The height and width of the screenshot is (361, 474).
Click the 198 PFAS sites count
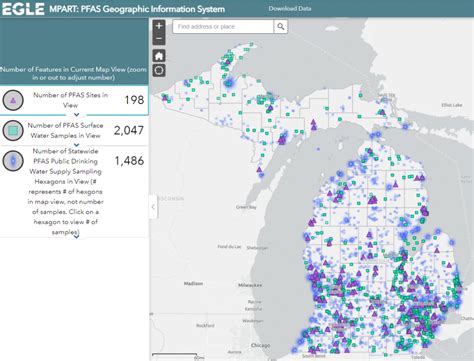134,100
